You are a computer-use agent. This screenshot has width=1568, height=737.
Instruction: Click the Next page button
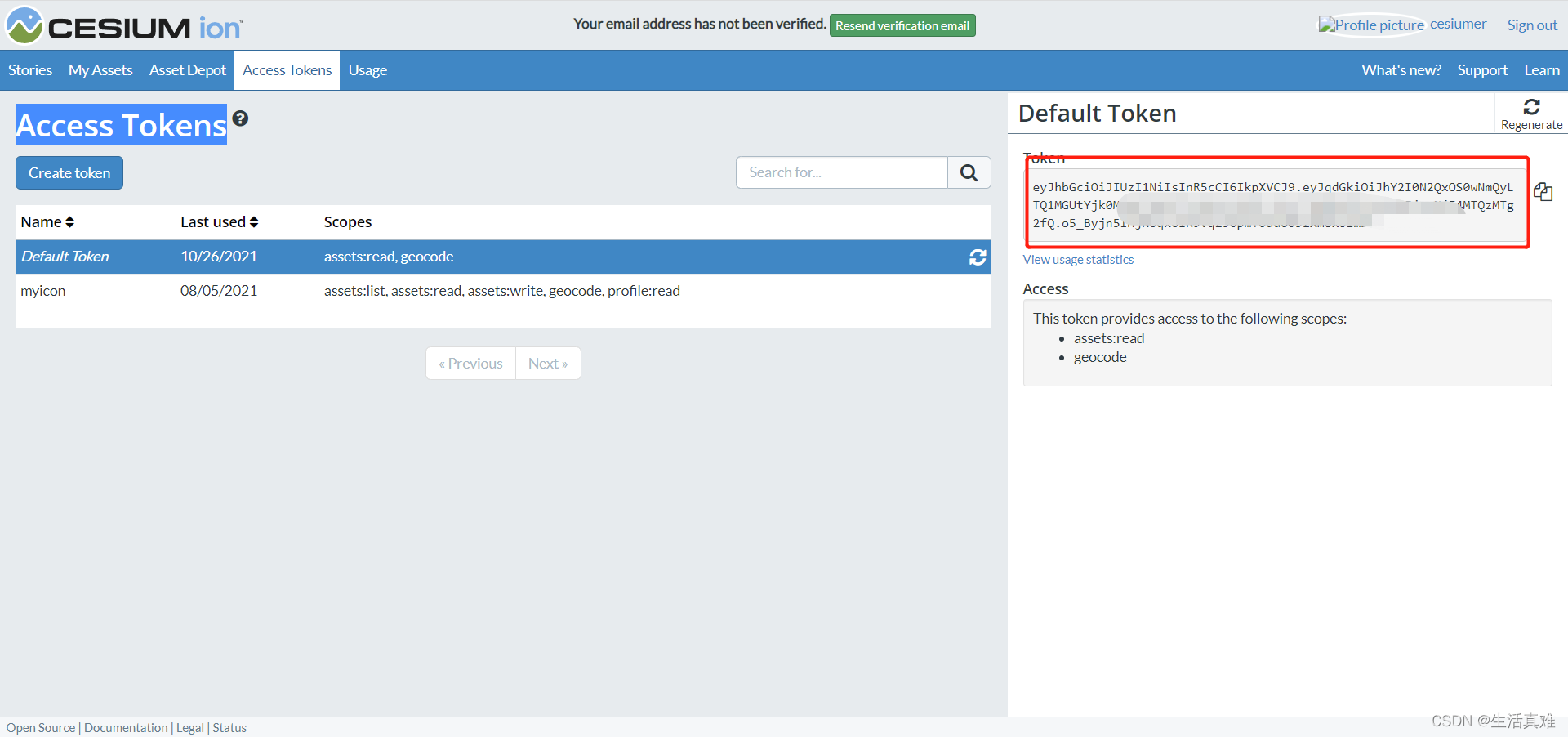548,364
